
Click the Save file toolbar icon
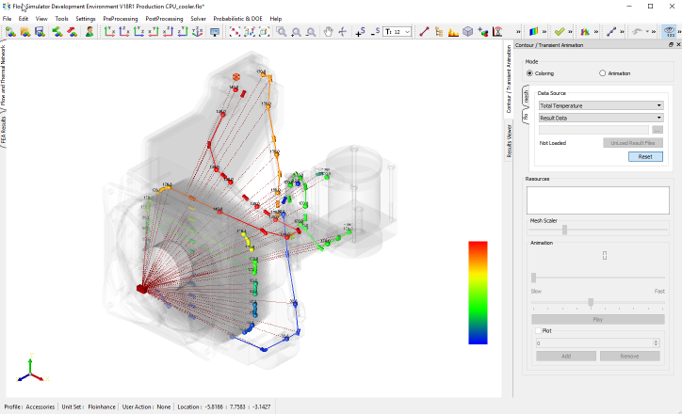pyautogui.click(x=39, y=32)
